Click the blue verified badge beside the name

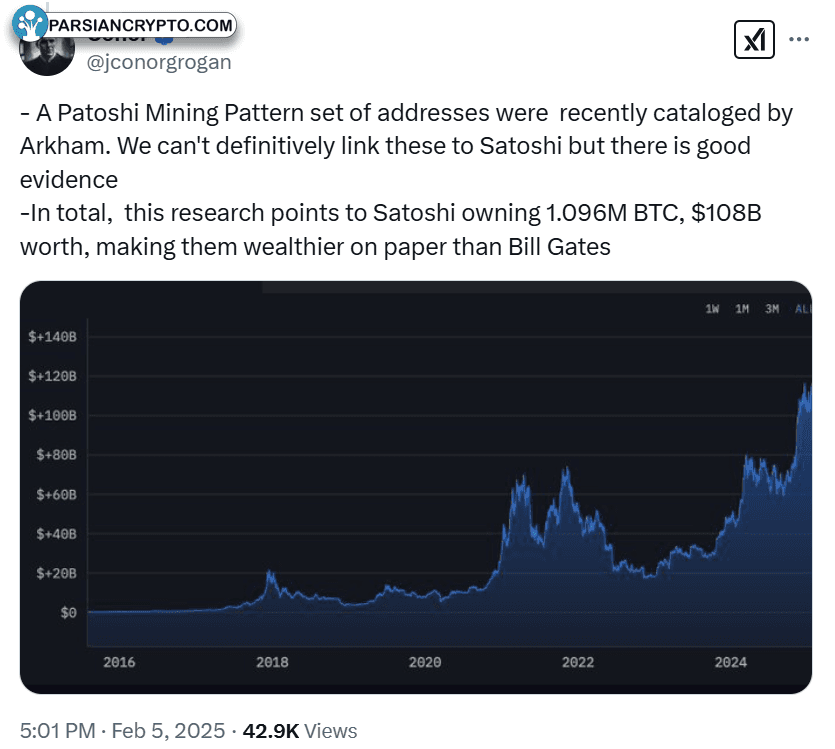(x=166, y=40)
